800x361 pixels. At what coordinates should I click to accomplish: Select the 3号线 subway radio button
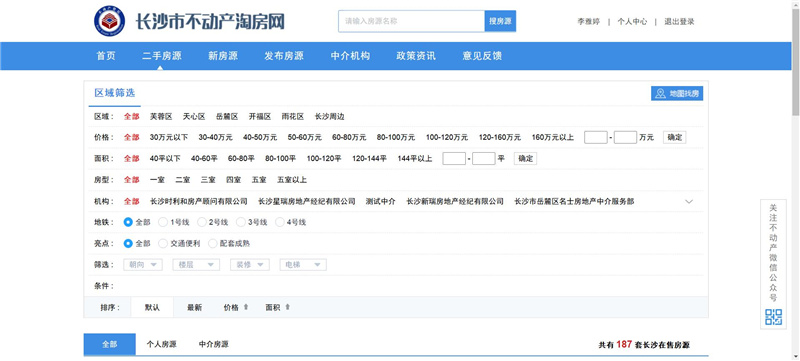tap(240, 222)
